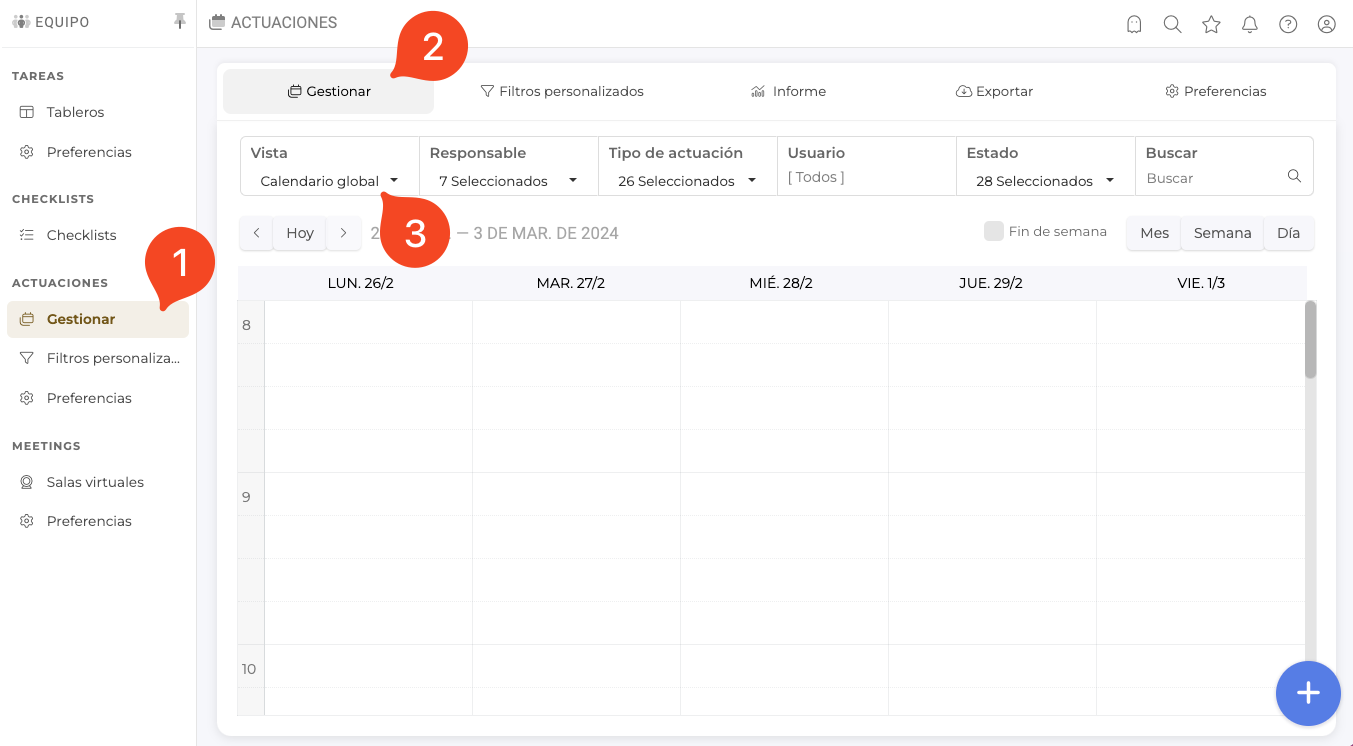Click the VIE. 1/3 column header

(1201, 283)
